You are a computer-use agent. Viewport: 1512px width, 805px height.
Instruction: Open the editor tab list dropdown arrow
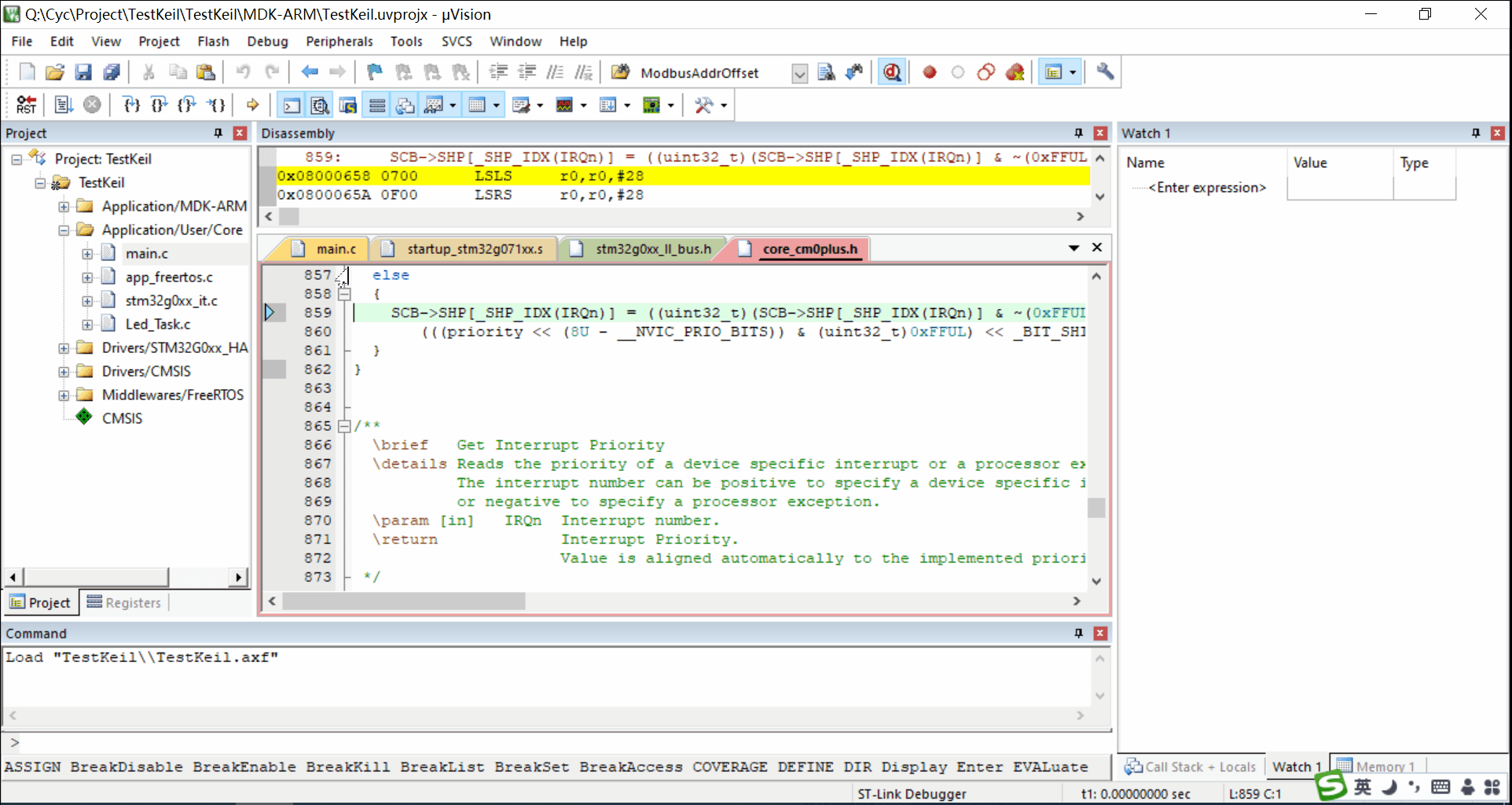[1073, 248]
